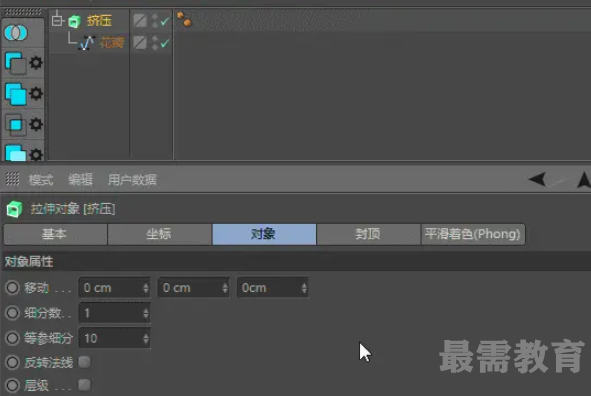
Task: Toggle the layer square for the 挤压 row
Action: (140, 20)
